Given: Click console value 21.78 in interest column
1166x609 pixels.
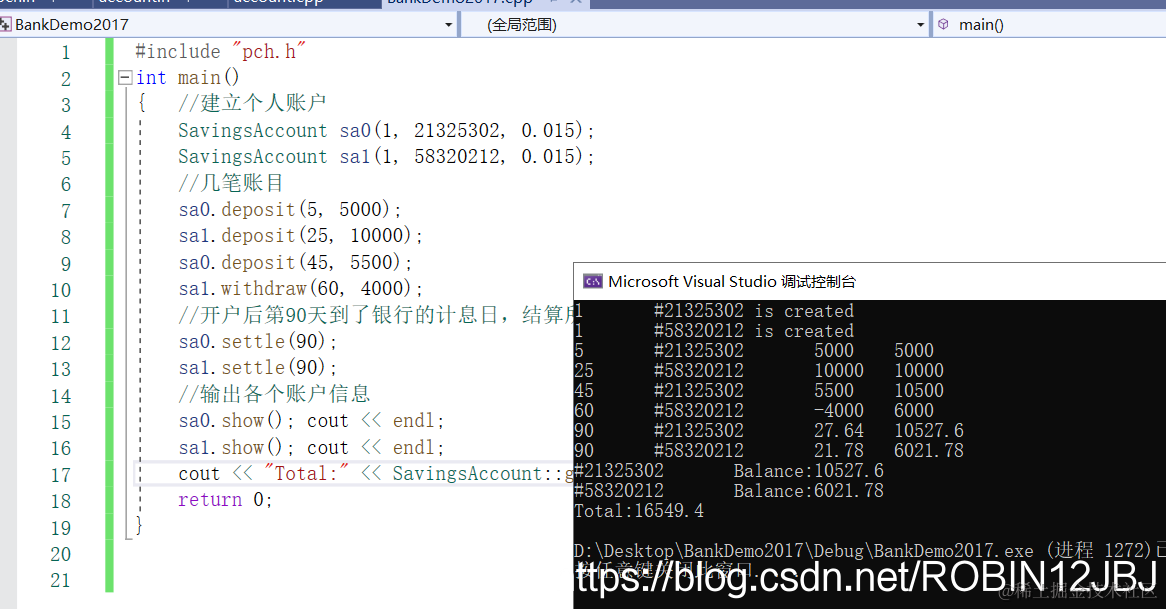Looking at the screenshot, I should 839,451.
